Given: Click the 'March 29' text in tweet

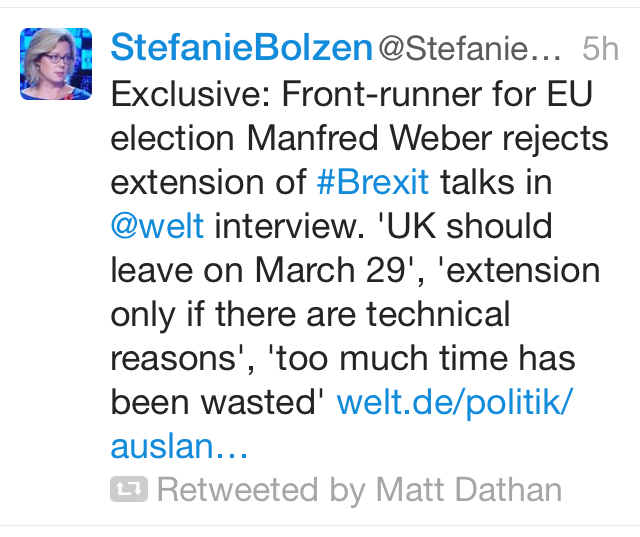Looking at the screenshot, I should 330,270.
